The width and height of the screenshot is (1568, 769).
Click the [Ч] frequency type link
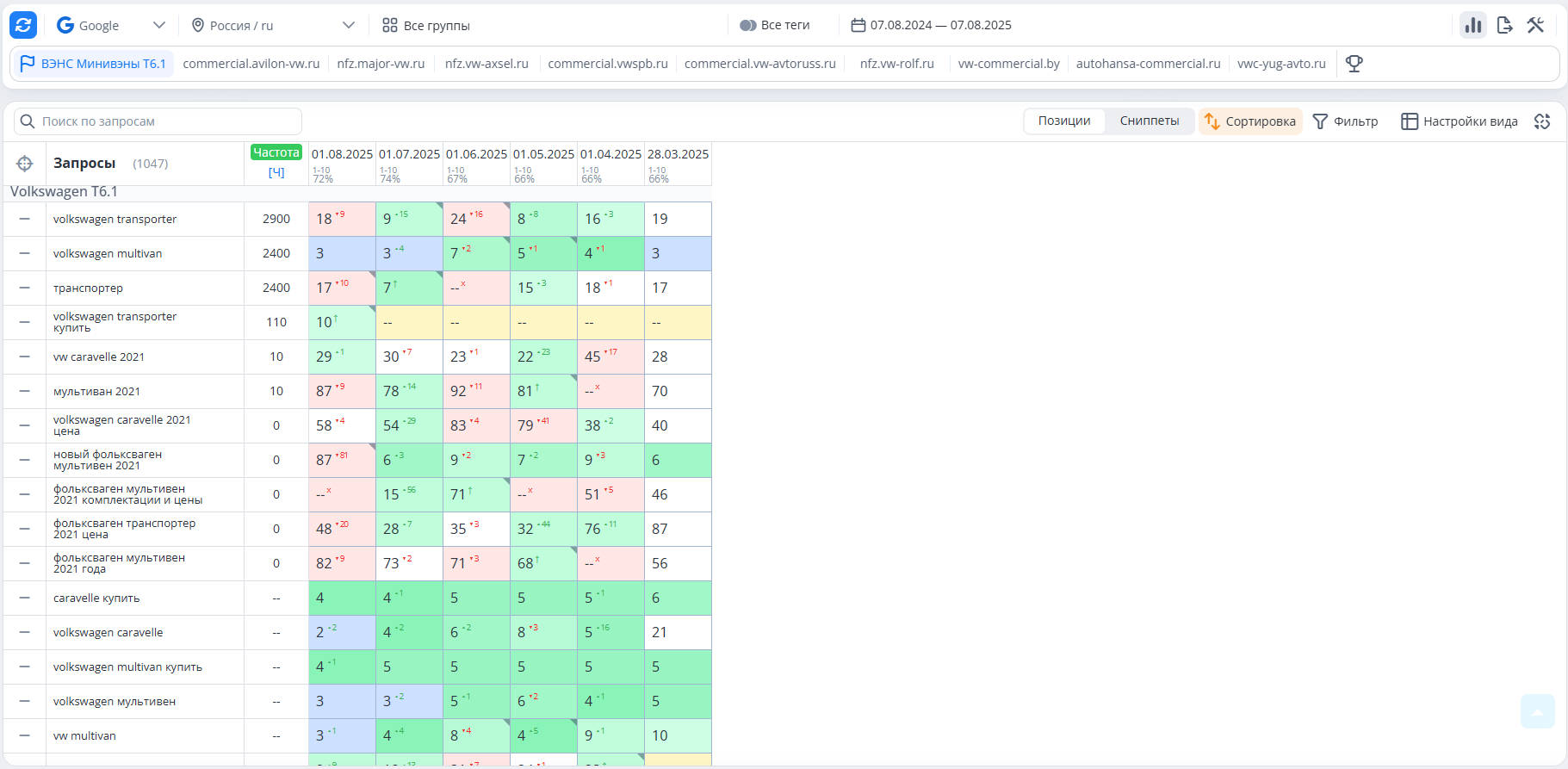276,172
